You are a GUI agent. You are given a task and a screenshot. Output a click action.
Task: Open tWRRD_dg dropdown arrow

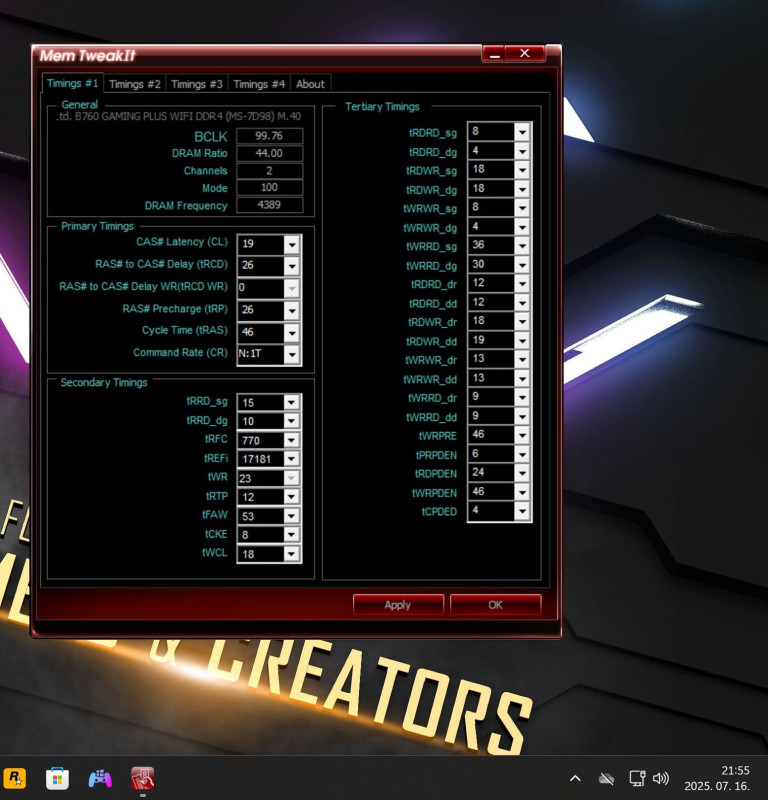(x=522, y=265)
